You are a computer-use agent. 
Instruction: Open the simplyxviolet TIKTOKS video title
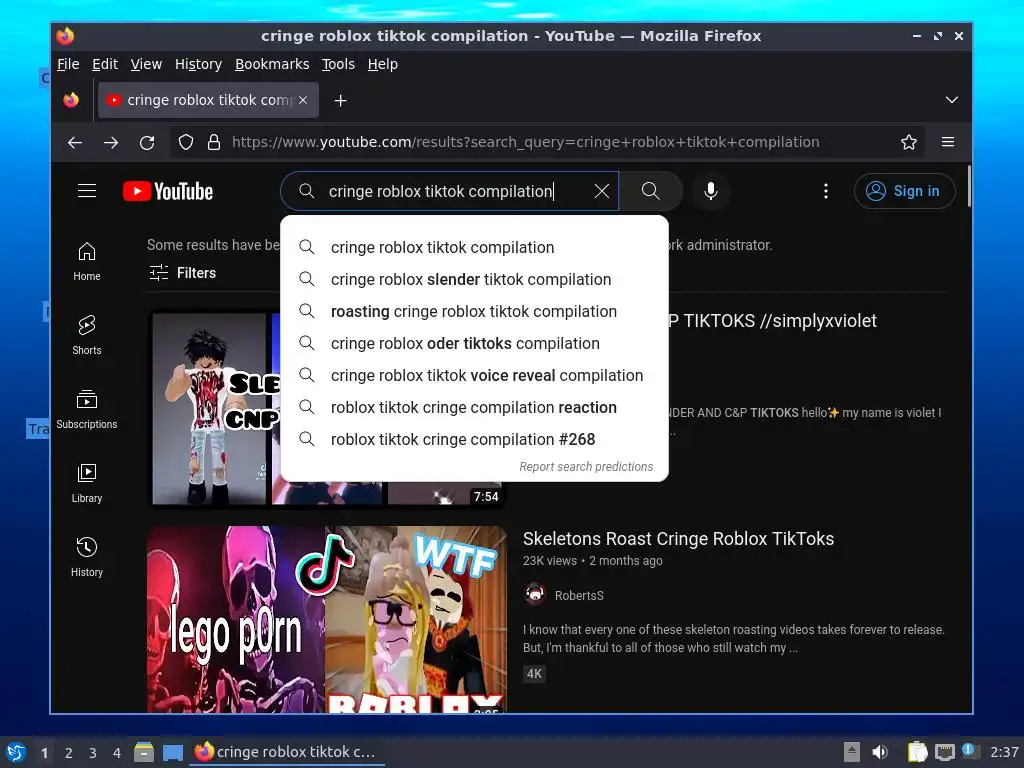[773, 321]
